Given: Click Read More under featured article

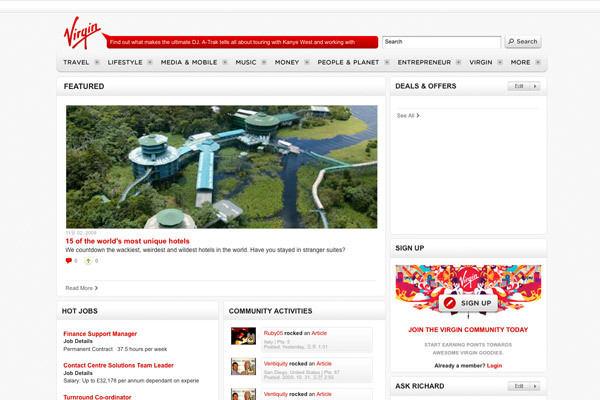Looking at the screenshot, I should [x=82, y=288].
